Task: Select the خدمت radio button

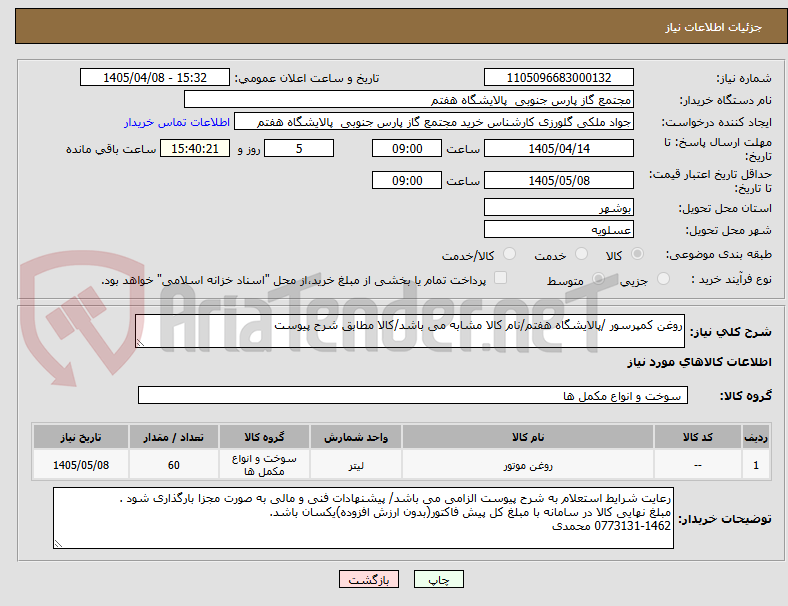Action: [581, 254]
